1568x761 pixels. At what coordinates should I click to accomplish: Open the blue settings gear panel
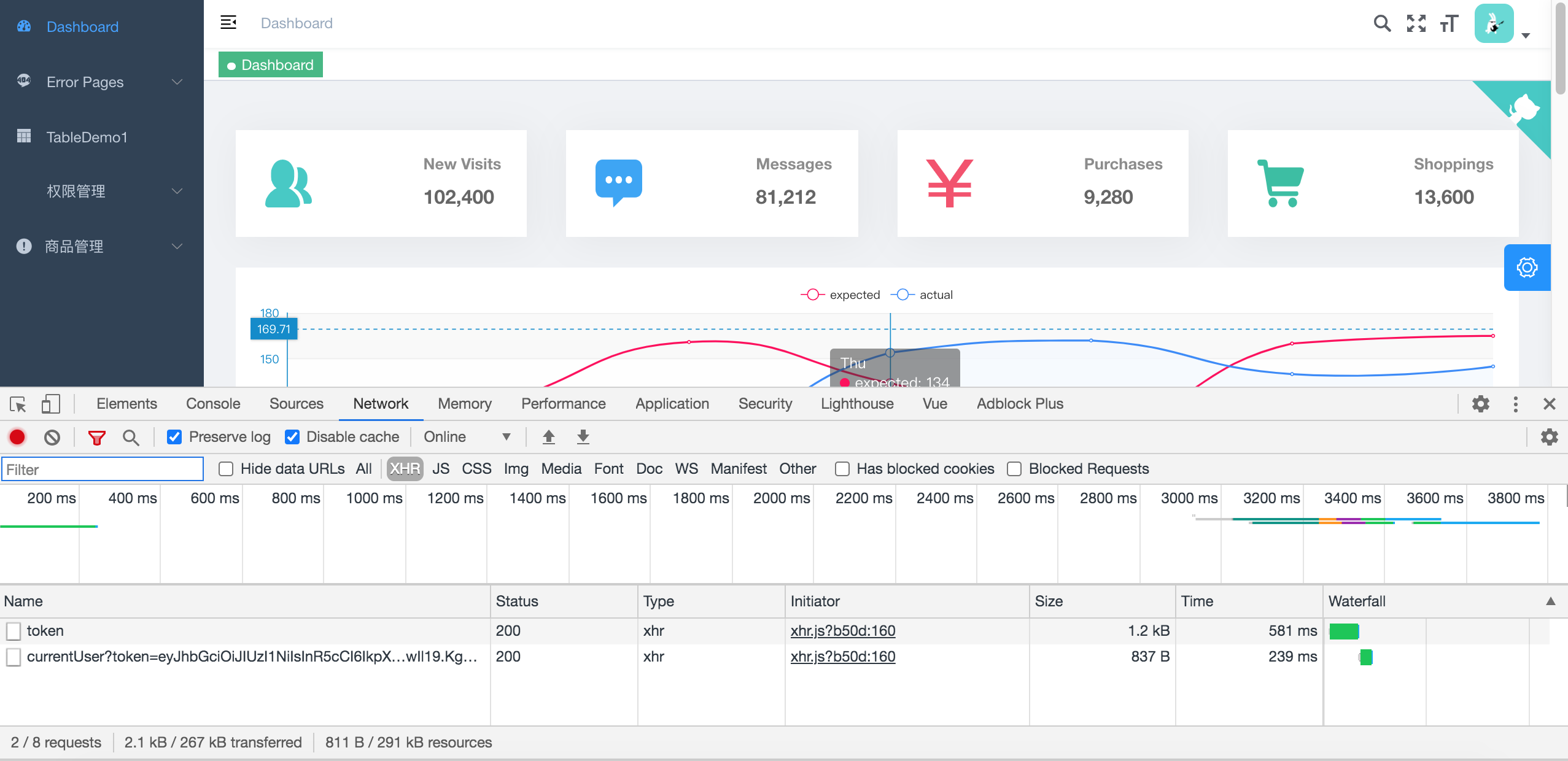1527,268
